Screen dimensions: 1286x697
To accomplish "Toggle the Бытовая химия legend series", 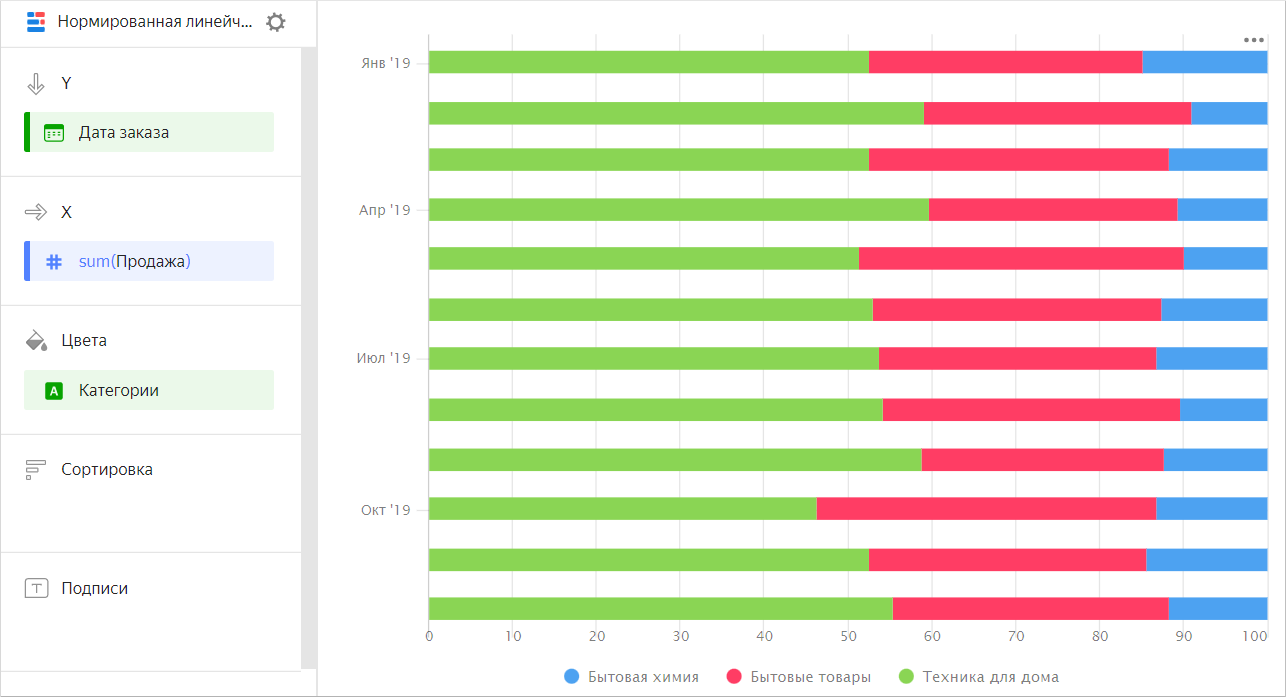I will coord(631,676).
